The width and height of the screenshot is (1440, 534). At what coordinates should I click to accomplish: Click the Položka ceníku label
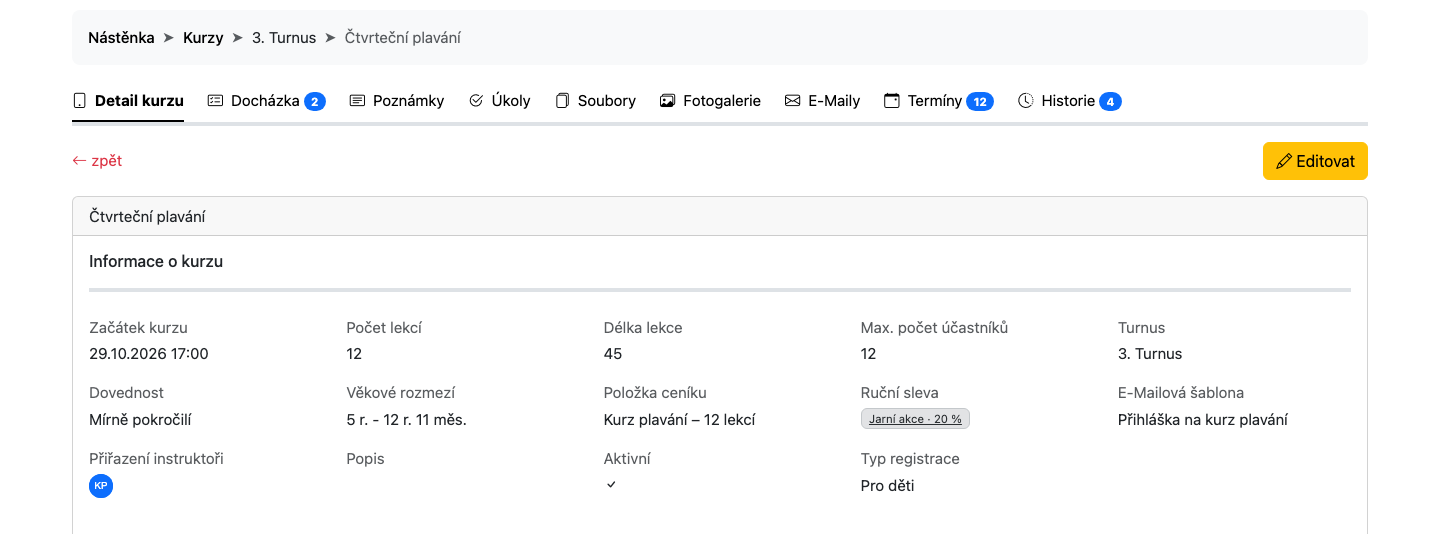655,393
